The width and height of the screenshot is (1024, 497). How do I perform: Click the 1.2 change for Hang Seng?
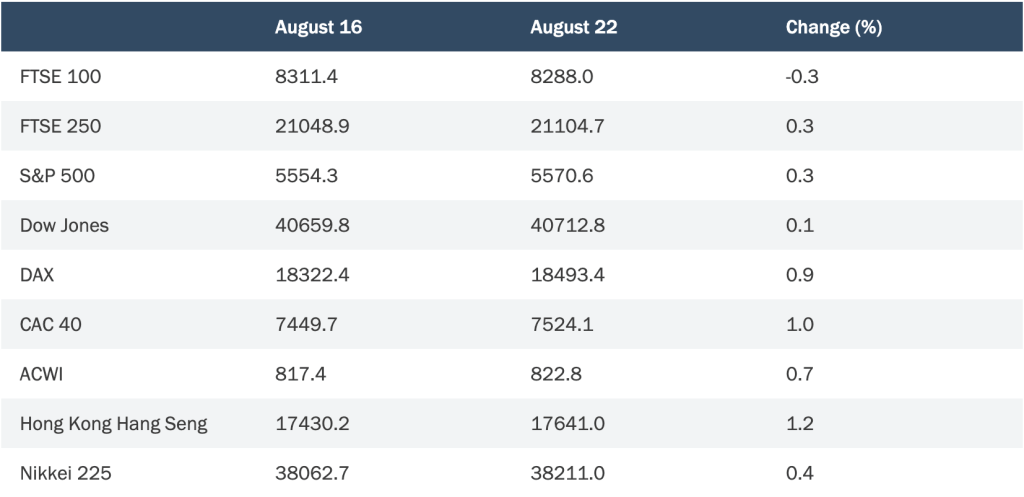799,424
